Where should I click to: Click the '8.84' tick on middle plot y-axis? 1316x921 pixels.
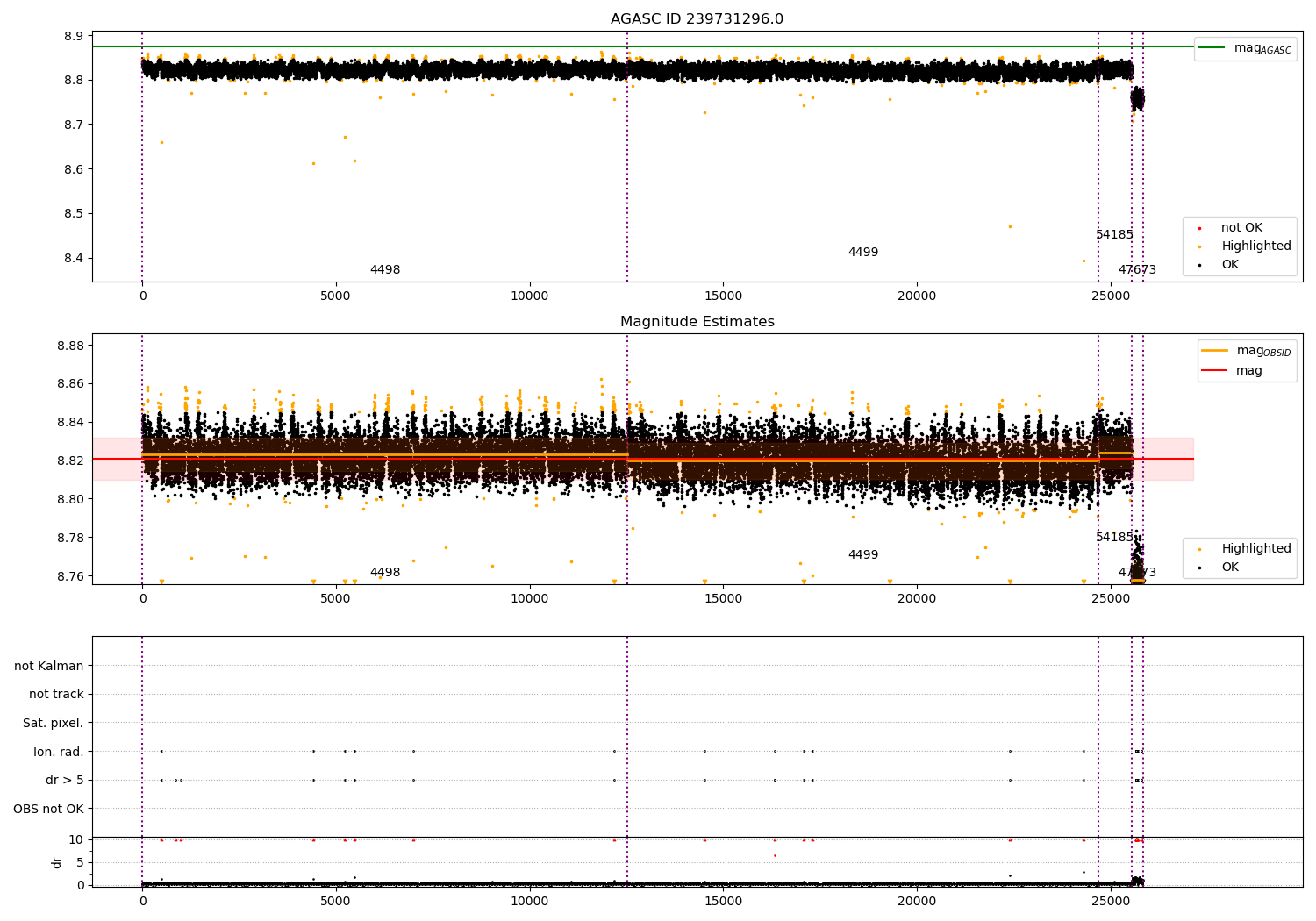point(70,423)
